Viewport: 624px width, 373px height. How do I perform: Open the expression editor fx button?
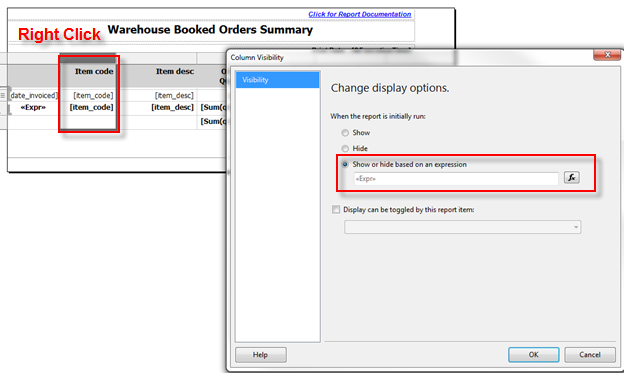pos(571,178)
